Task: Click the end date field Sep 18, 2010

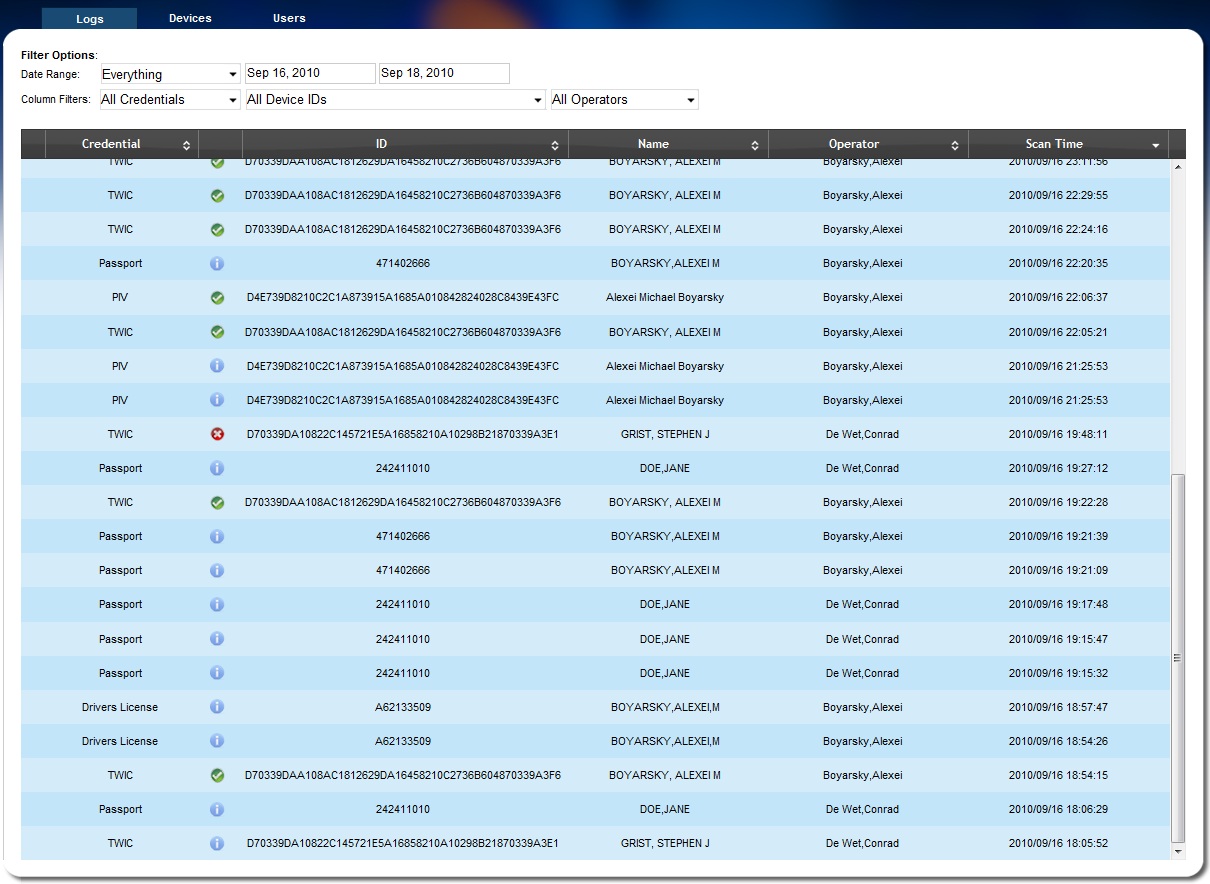Action: [444, 74]
